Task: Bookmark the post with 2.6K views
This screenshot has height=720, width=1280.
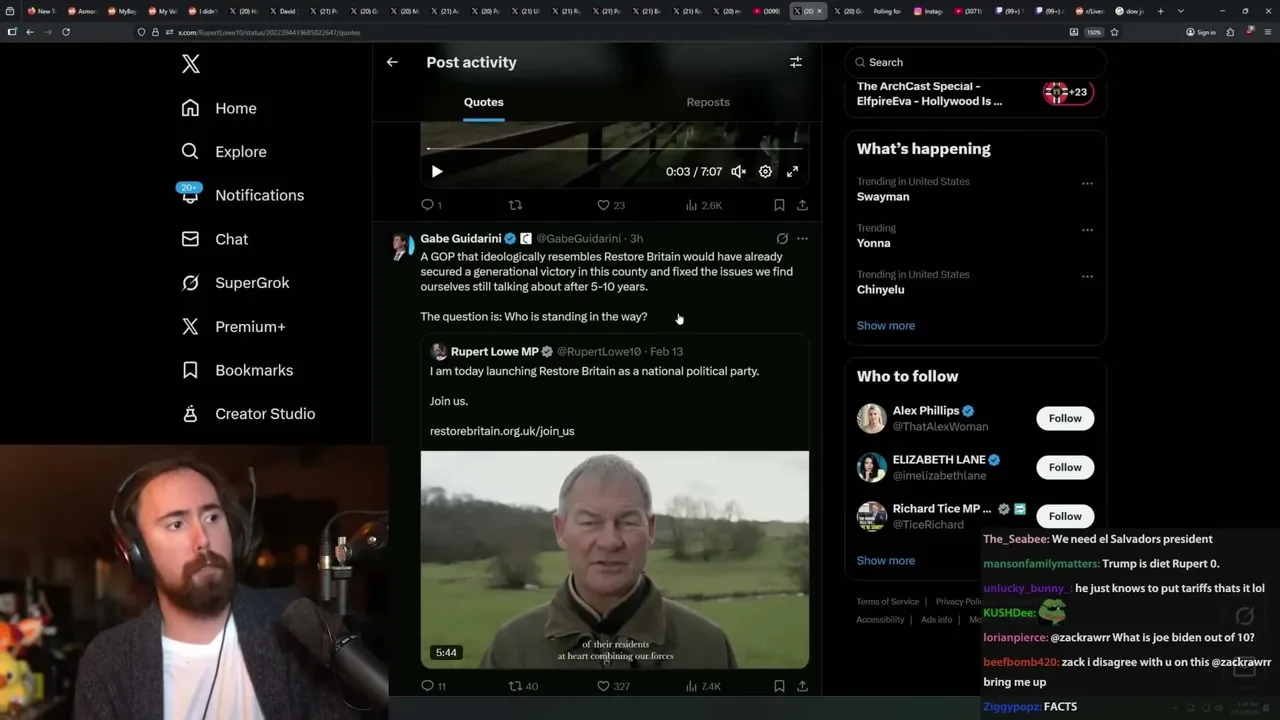Action: (x=779, y=205)
